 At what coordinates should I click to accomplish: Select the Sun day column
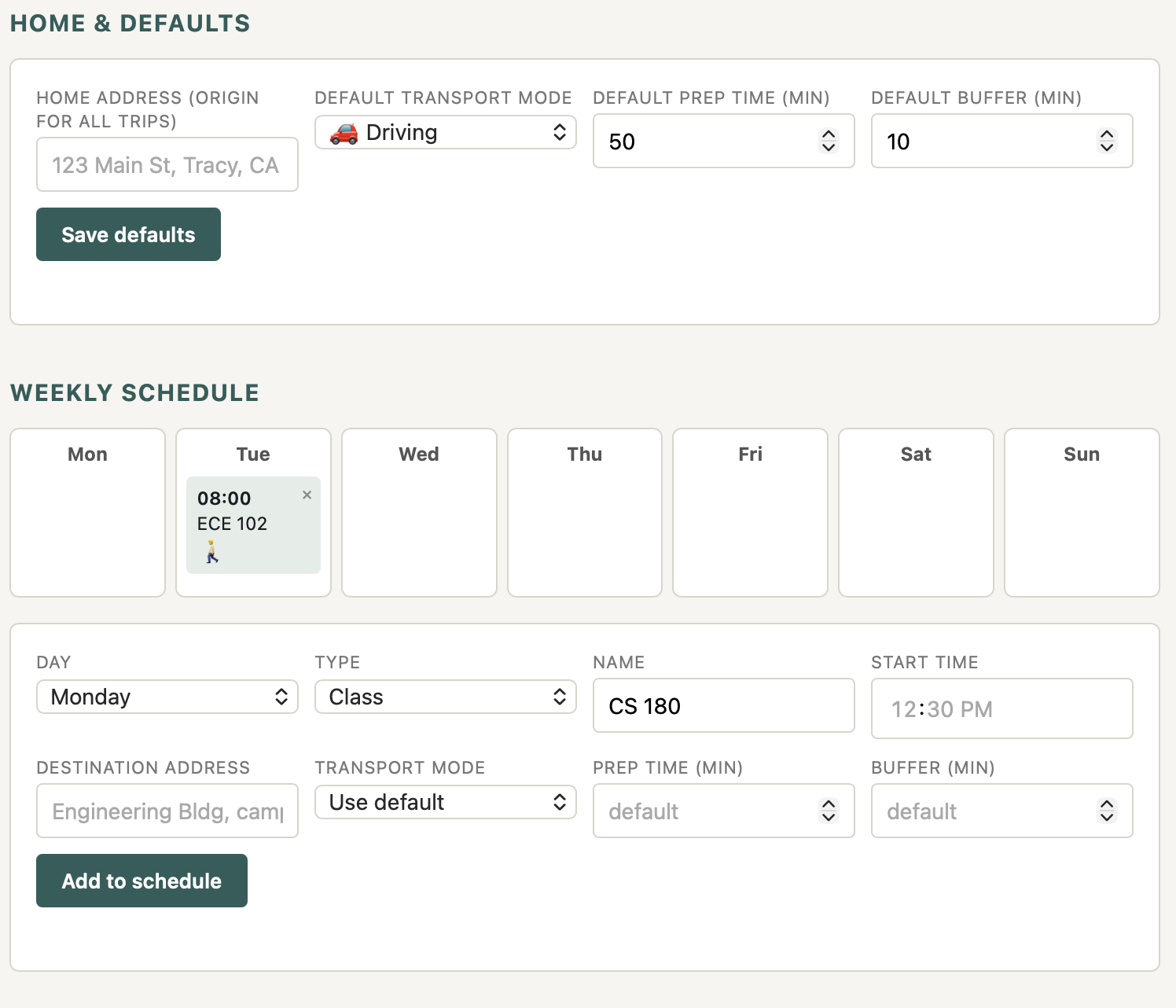click(x=1082, y=513)
